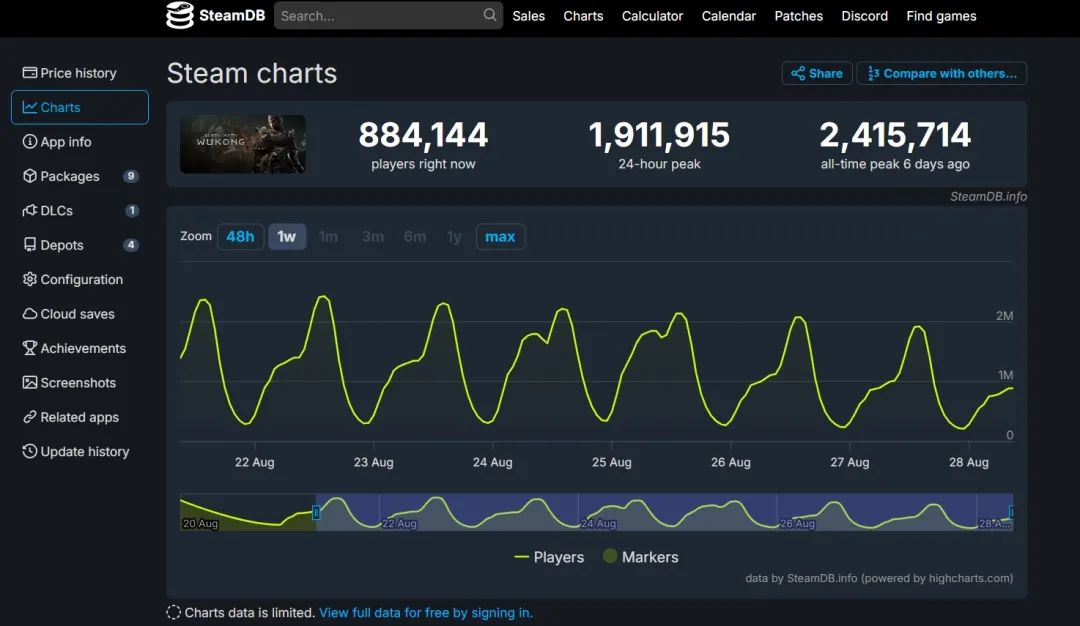This screenshot has width=1080, height=626.
Task: Click the Packages box icon
Action: pos(30,176)
